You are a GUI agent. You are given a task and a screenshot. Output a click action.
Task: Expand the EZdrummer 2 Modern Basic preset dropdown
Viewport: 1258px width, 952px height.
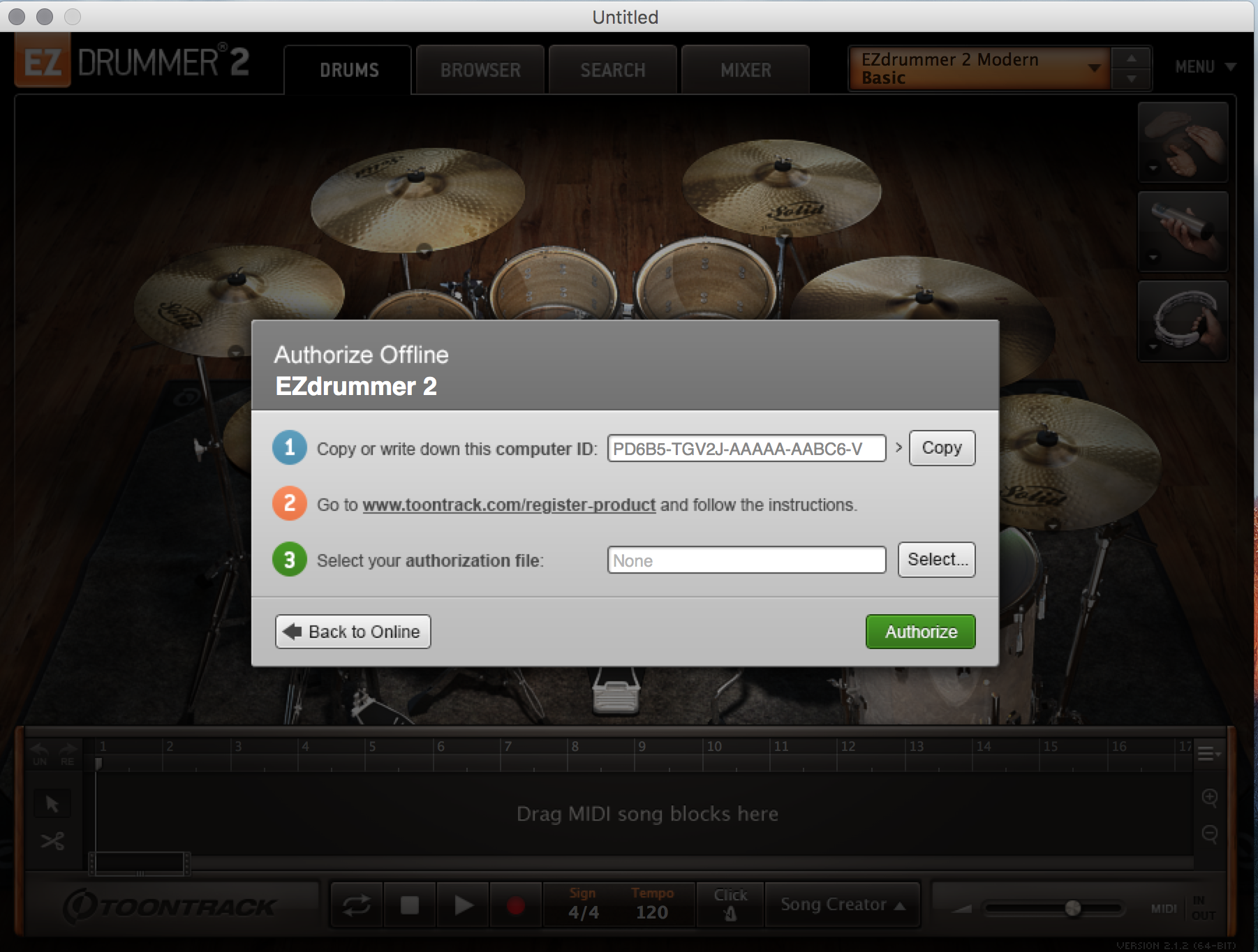pos(979,68)
